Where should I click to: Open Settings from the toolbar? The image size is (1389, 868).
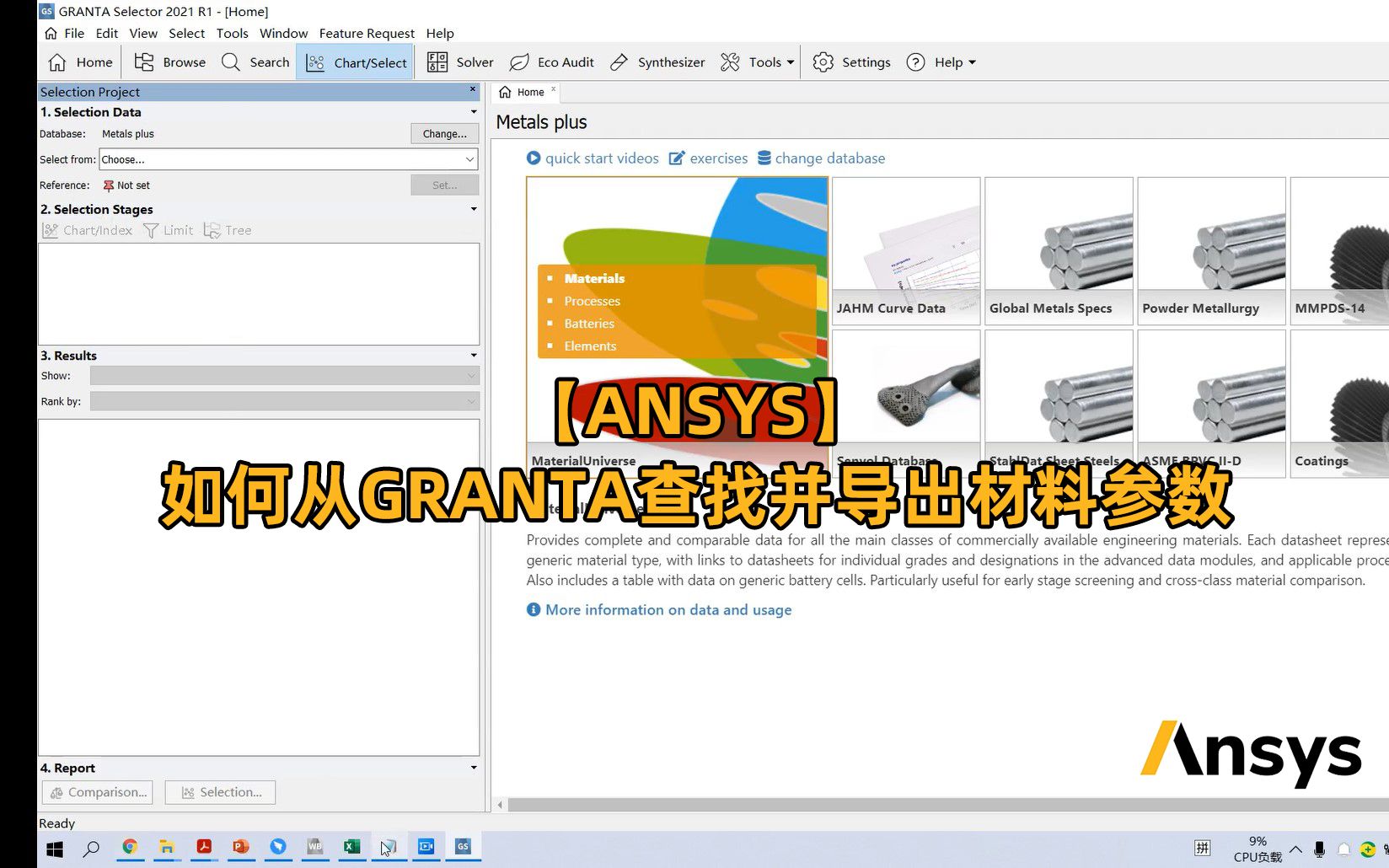coord(851,62)
